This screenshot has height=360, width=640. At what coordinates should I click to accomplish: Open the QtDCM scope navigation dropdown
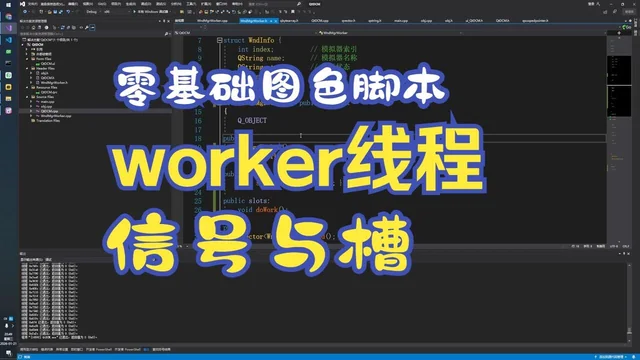(x=245, y=33)
